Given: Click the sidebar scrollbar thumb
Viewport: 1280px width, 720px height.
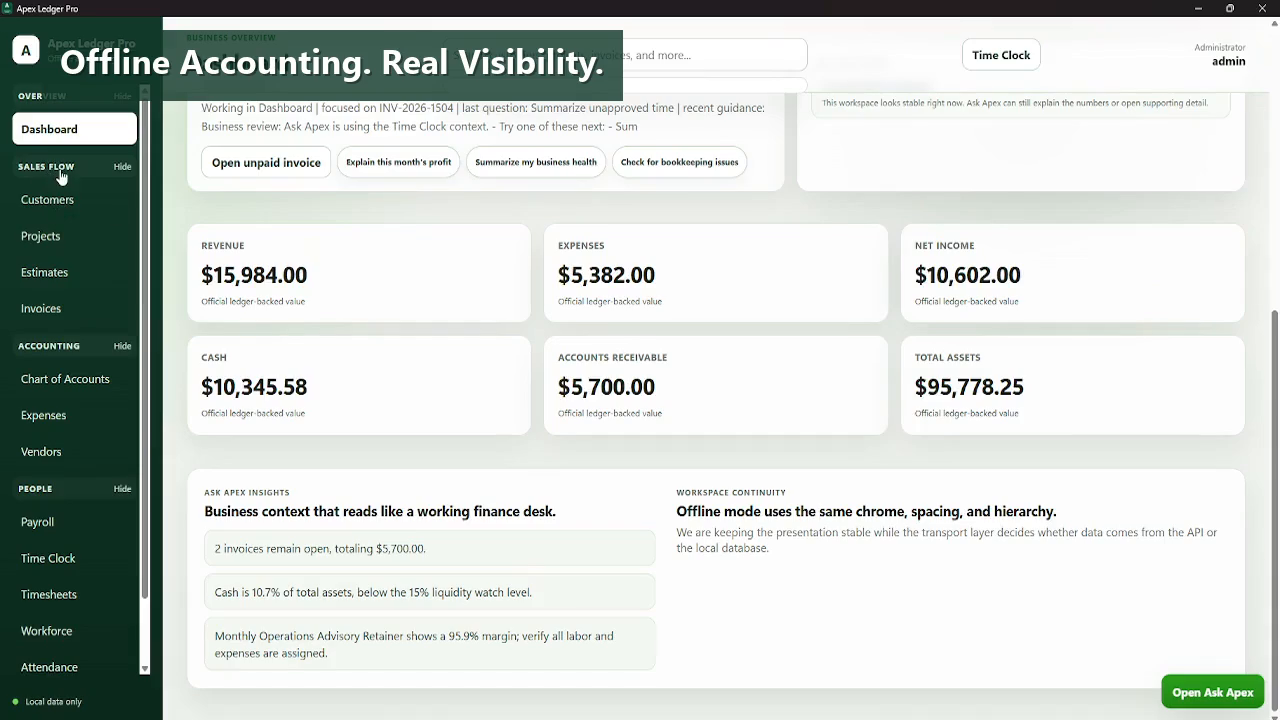Looking at the screenshot, I should coord(144,350).
